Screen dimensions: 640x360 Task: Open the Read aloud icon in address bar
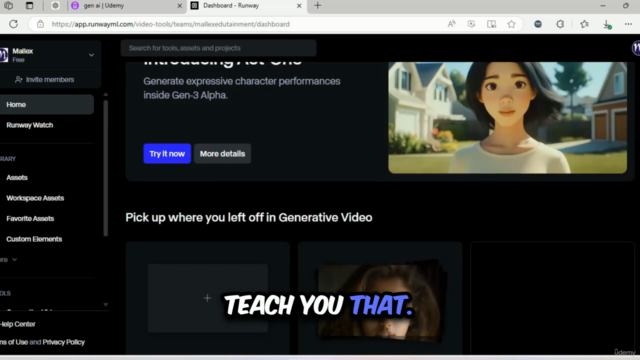coord(451,24)
